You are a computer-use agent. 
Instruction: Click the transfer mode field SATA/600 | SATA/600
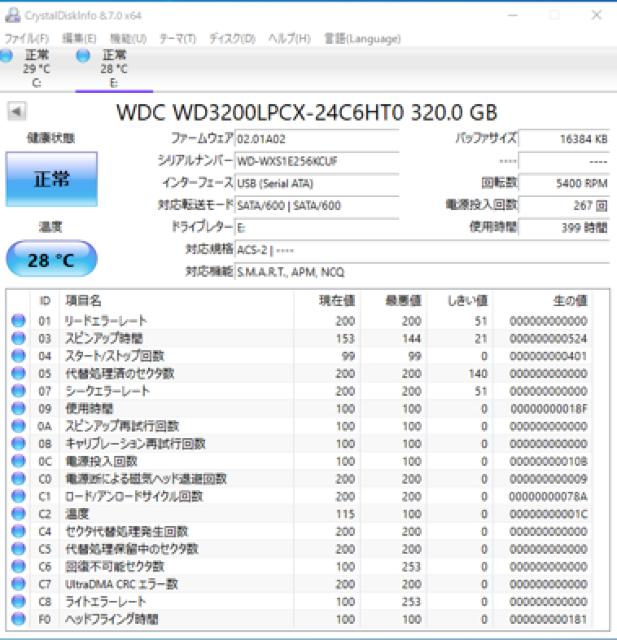click(317, 205)
